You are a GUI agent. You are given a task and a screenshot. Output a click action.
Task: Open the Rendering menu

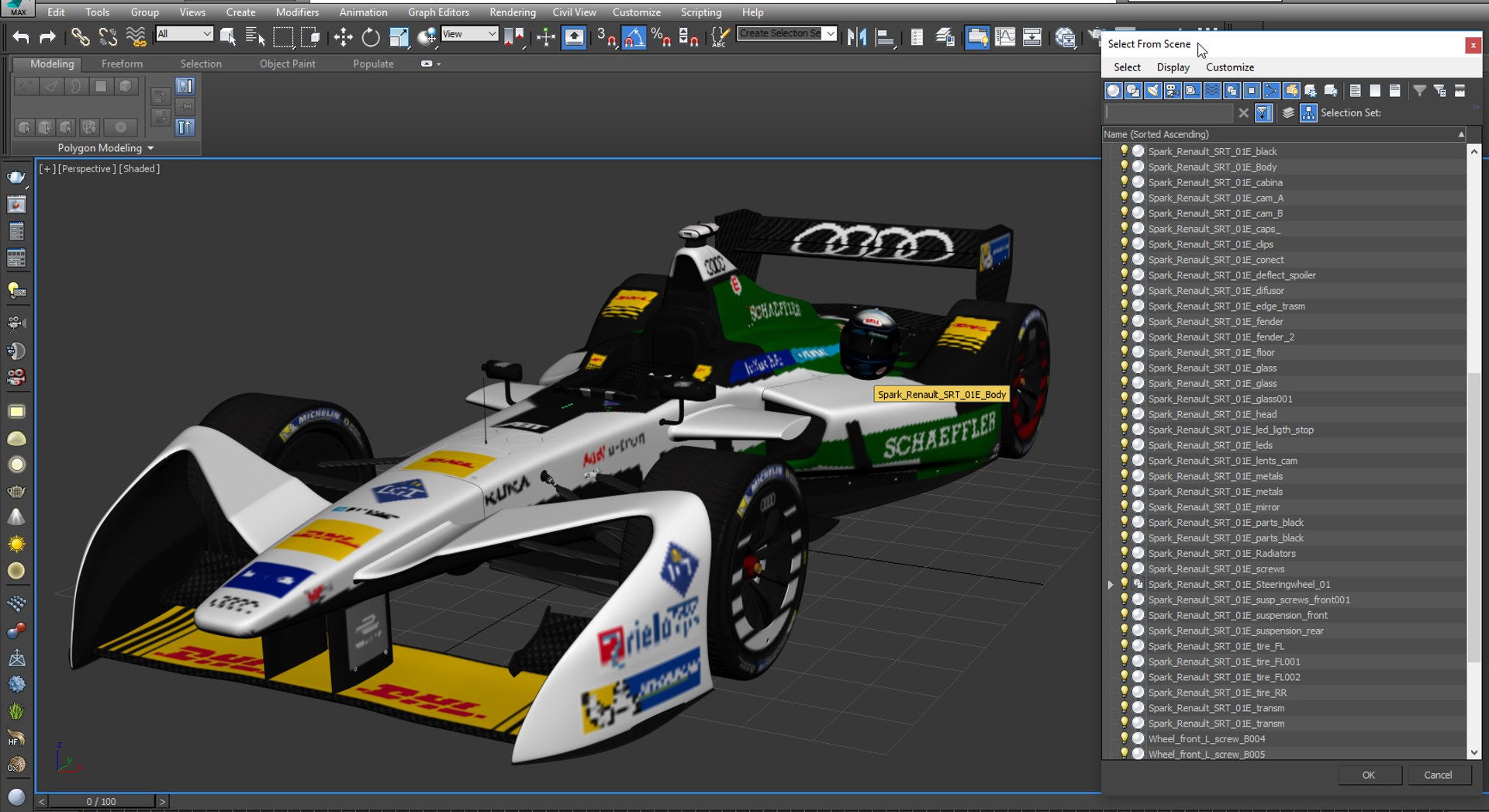512,12
